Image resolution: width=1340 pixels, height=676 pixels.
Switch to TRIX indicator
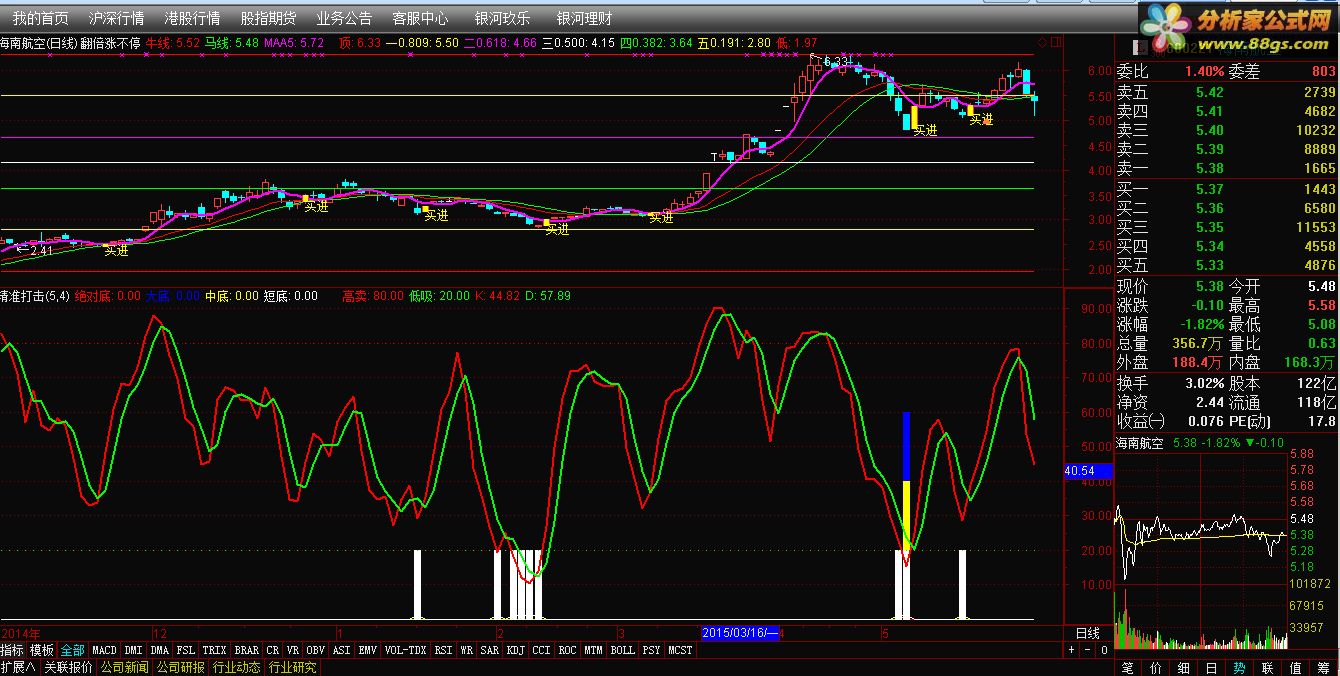(214, 650)
